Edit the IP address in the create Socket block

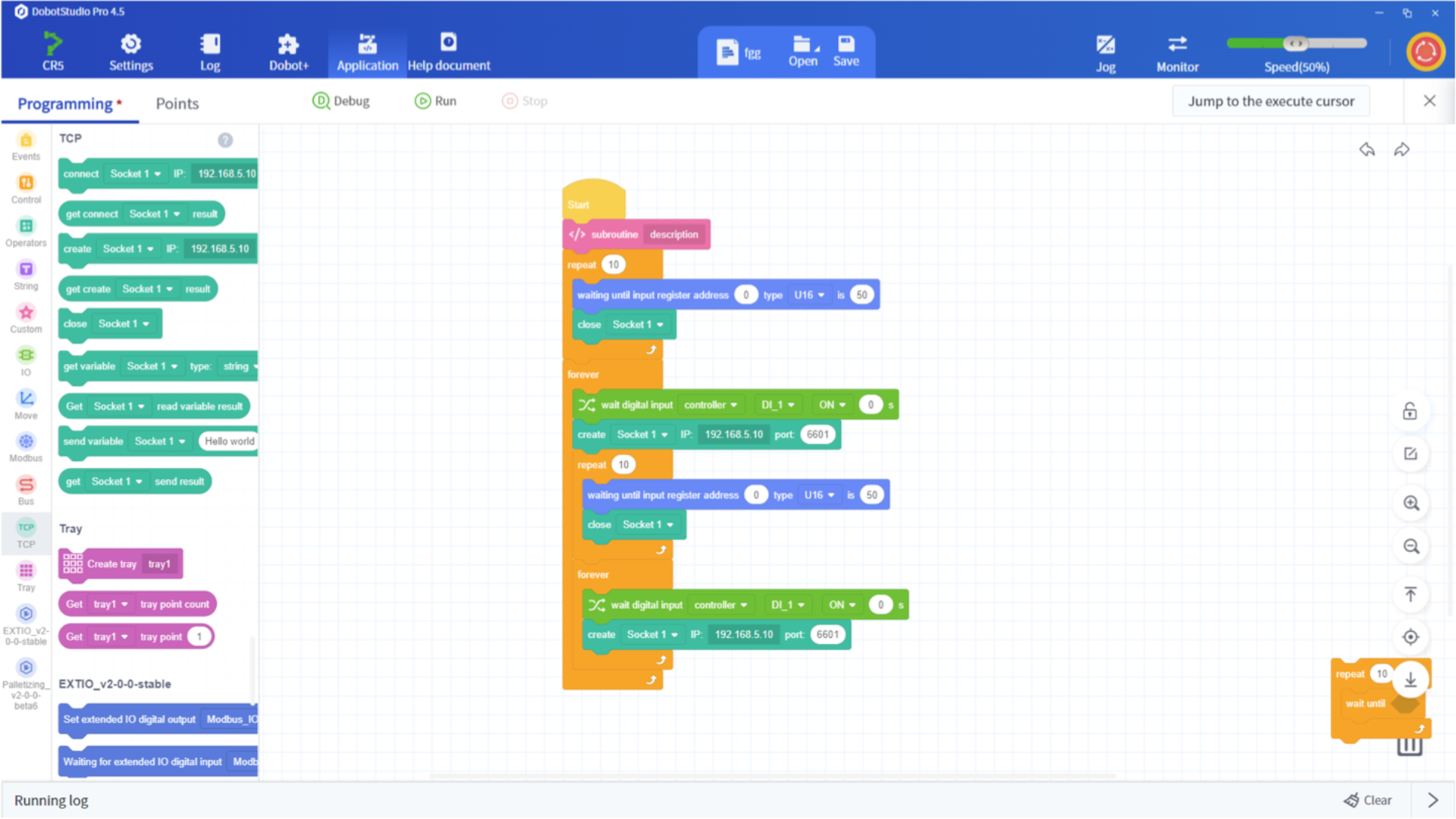[734, 434]
